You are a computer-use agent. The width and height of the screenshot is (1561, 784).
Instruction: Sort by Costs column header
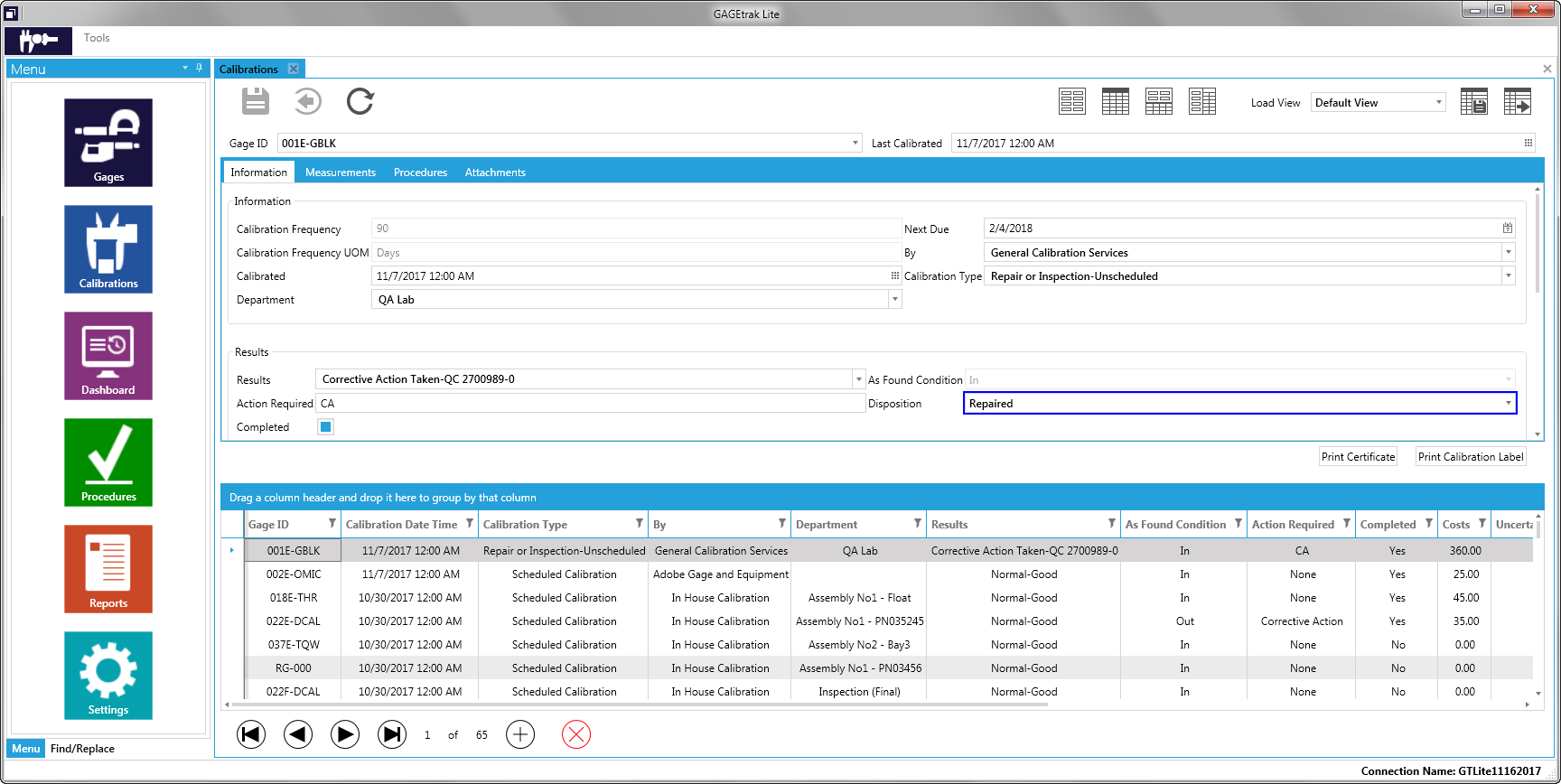1456,524
